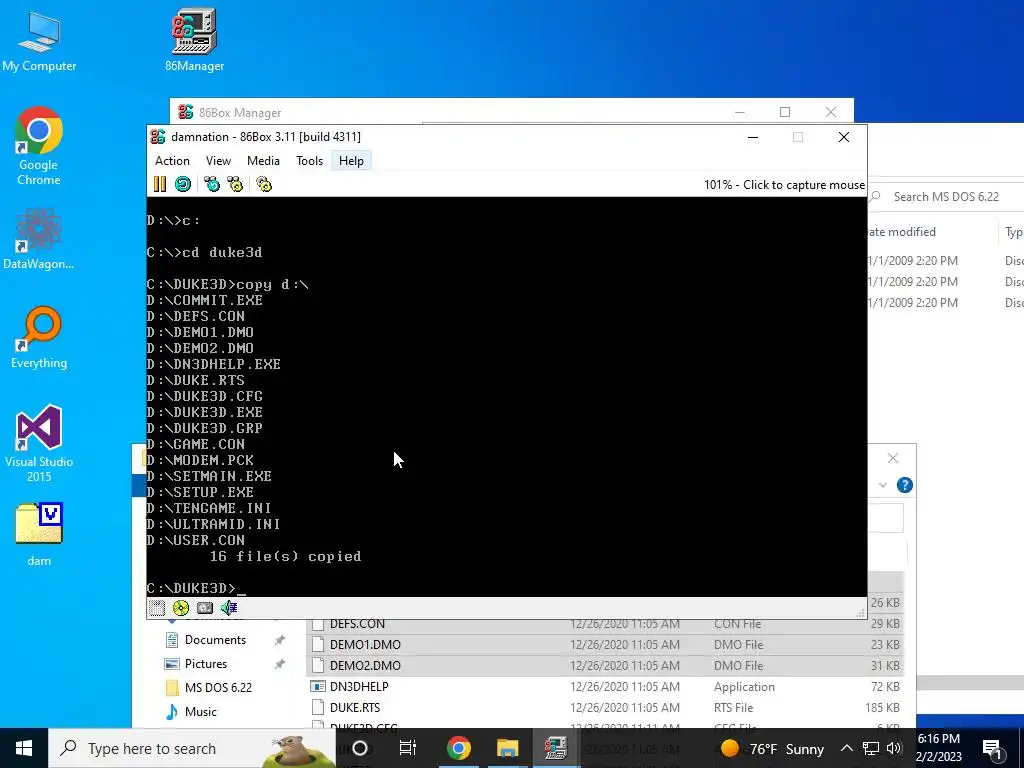Send Ctrl+Alt+Del via toolbar icon

[212, 184]
